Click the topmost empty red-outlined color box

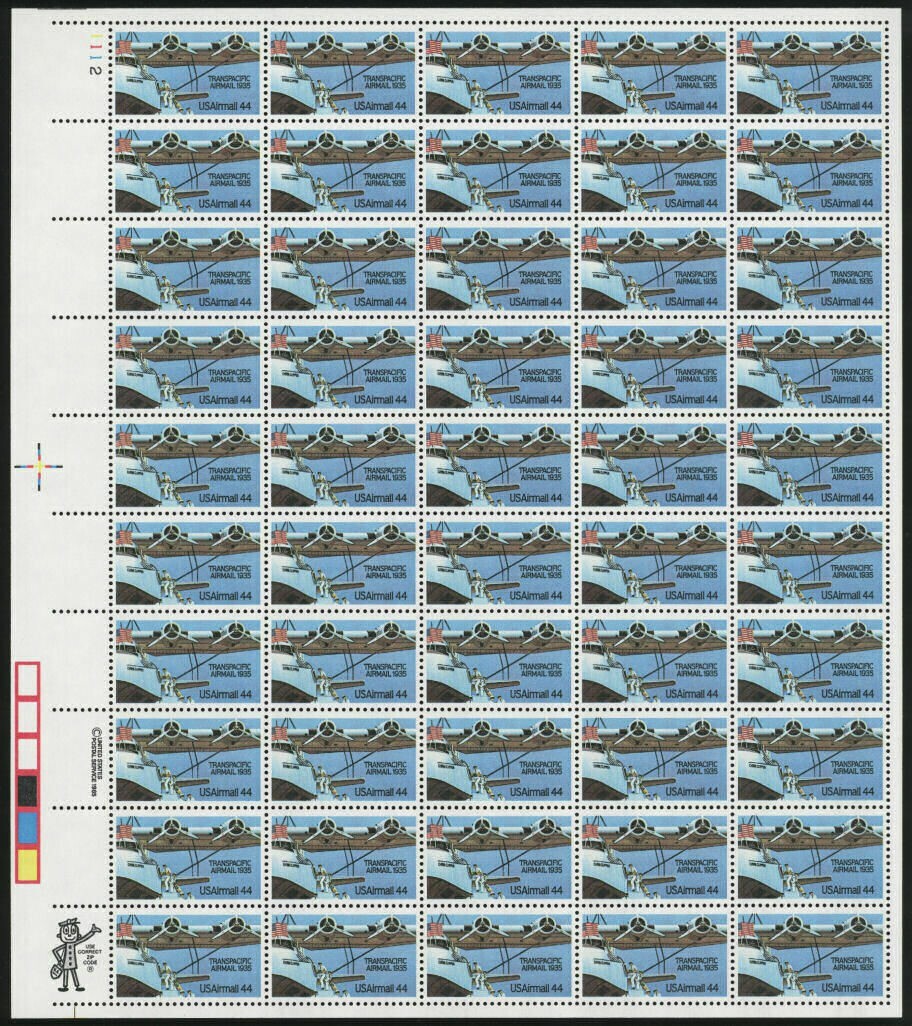(x=27, y=679)
